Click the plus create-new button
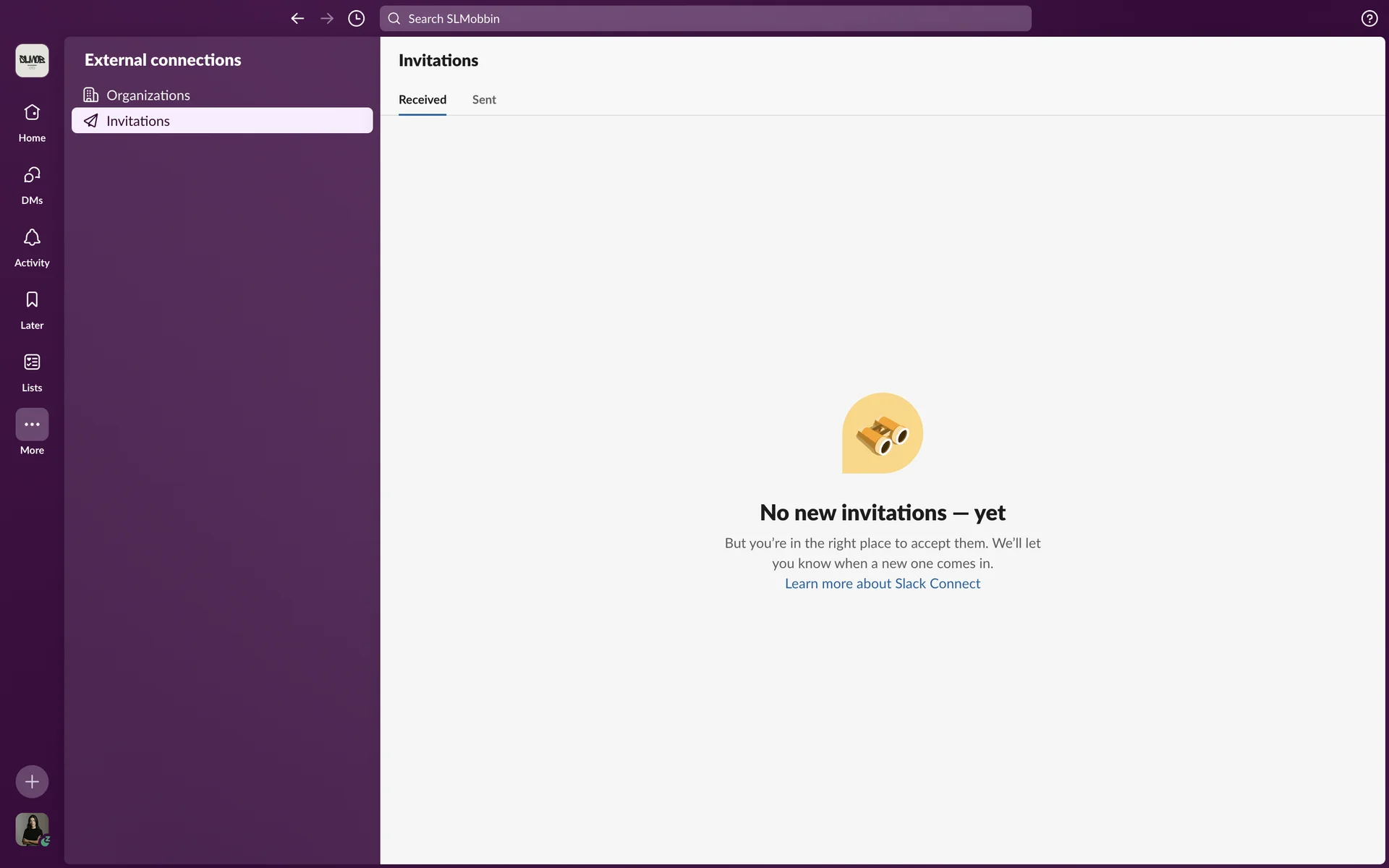 32,781
